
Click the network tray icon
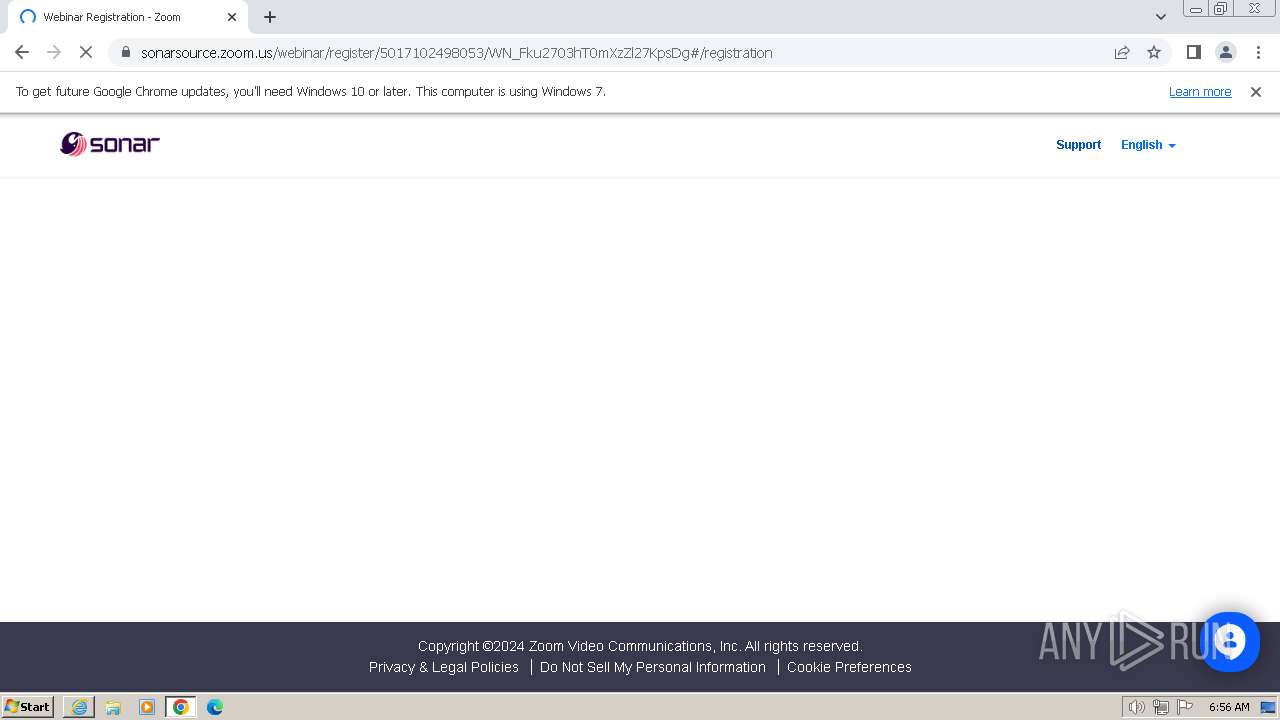[1161, 707]
